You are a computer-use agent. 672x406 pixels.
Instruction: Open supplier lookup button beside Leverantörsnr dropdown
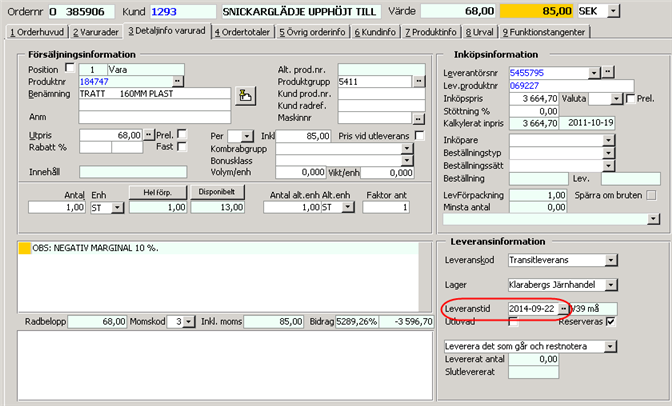click(608, 72)
